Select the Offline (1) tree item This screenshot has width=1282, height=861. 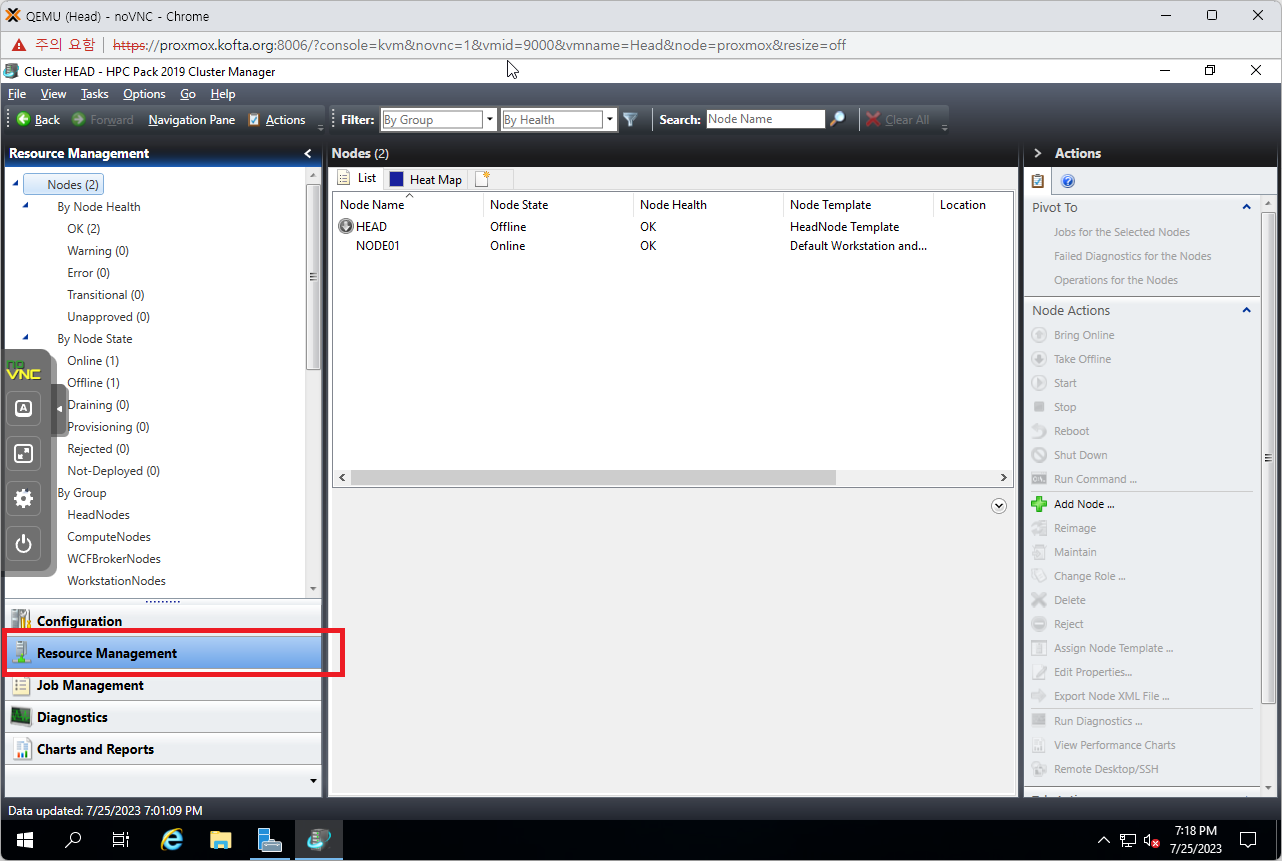point(93,383)
